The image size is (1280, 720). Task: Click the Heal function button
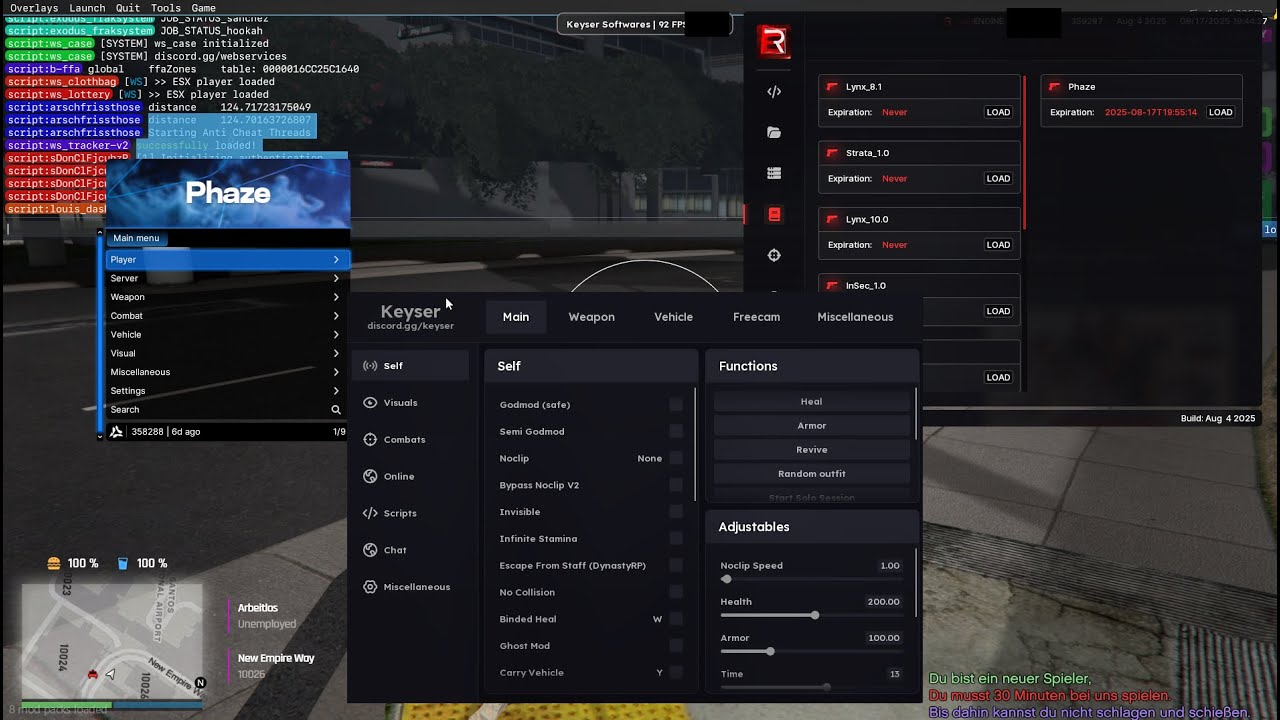click(x=812, y=402)
